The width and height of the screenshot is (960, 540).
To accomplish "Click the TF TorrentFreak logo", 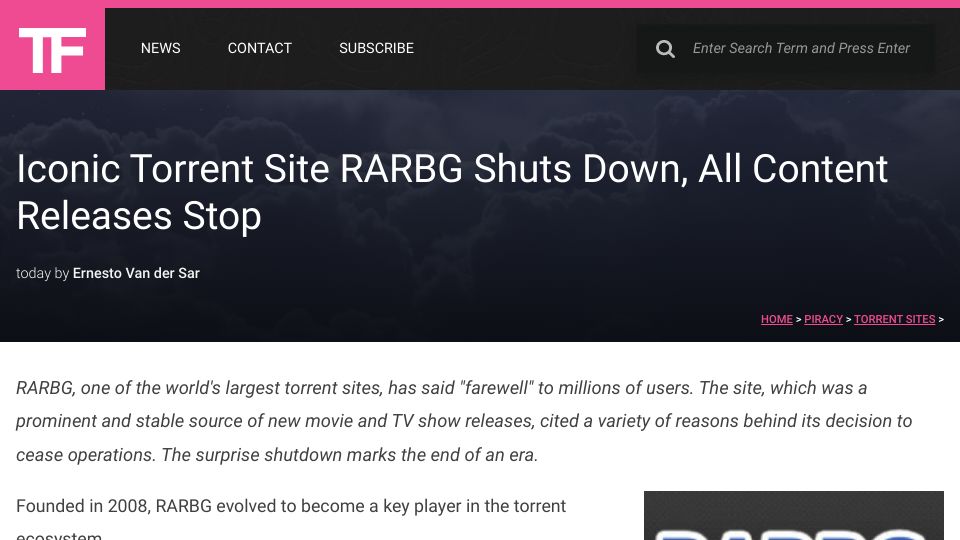I will click(x=53, y=49).
